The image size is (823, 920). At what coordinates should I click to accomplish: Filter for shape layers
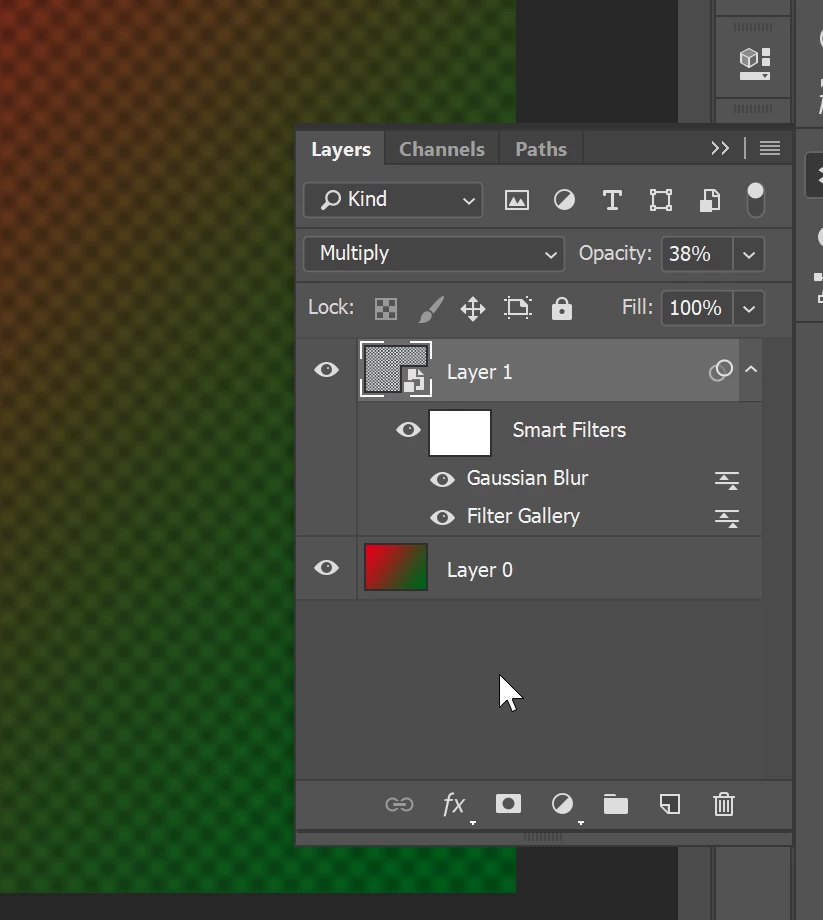pos(661,200)
